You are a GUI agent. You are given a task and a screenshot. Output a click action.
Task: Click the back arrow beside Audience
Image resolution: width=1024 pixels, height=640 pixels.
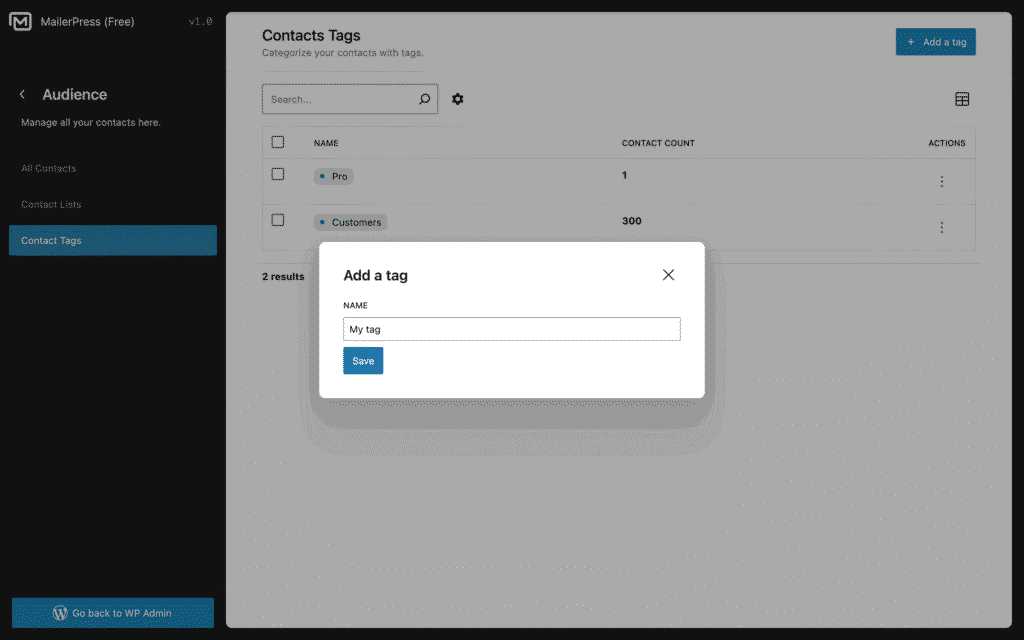[23, 95]
